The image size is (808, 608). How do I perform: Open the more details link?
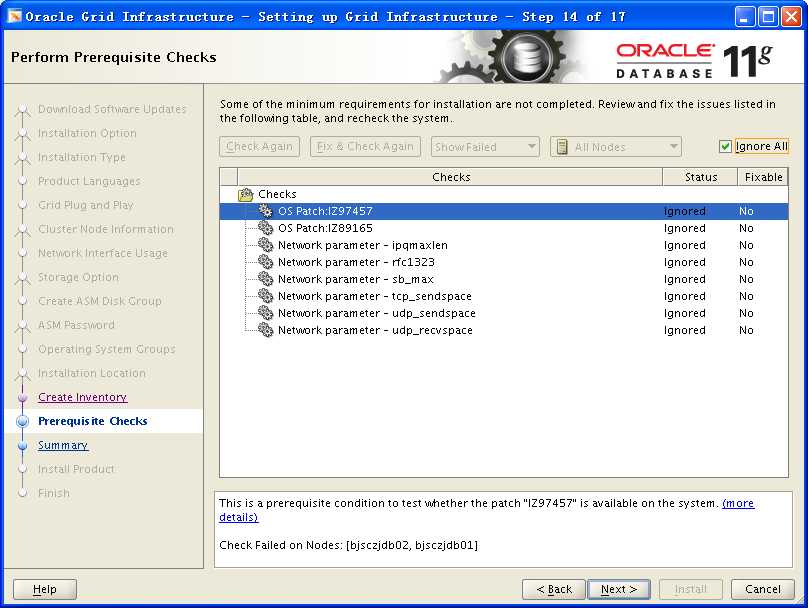738,503
